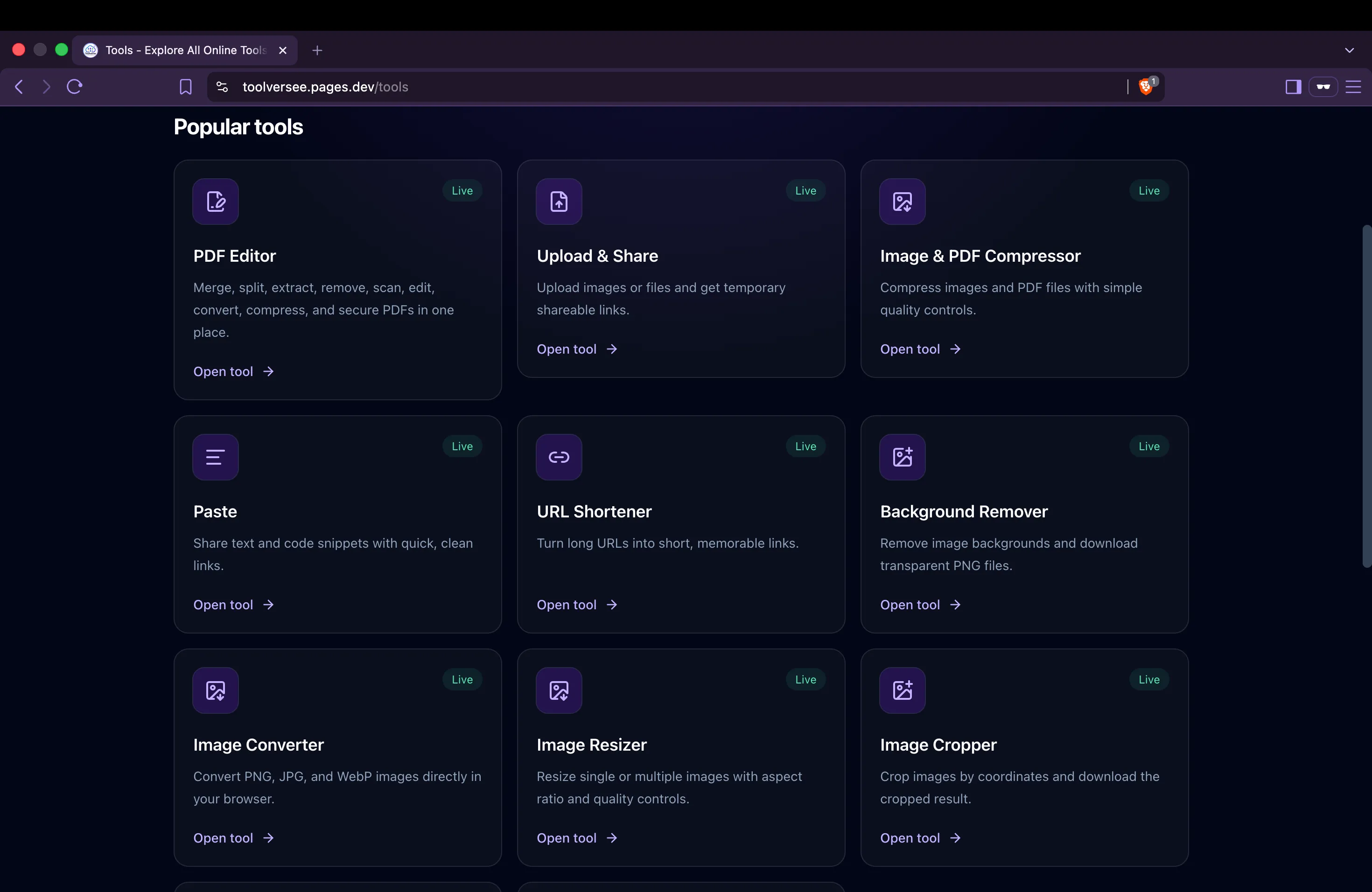Click the Image Converter card title
Screen dimensions: 1372x892
point(258,745)
